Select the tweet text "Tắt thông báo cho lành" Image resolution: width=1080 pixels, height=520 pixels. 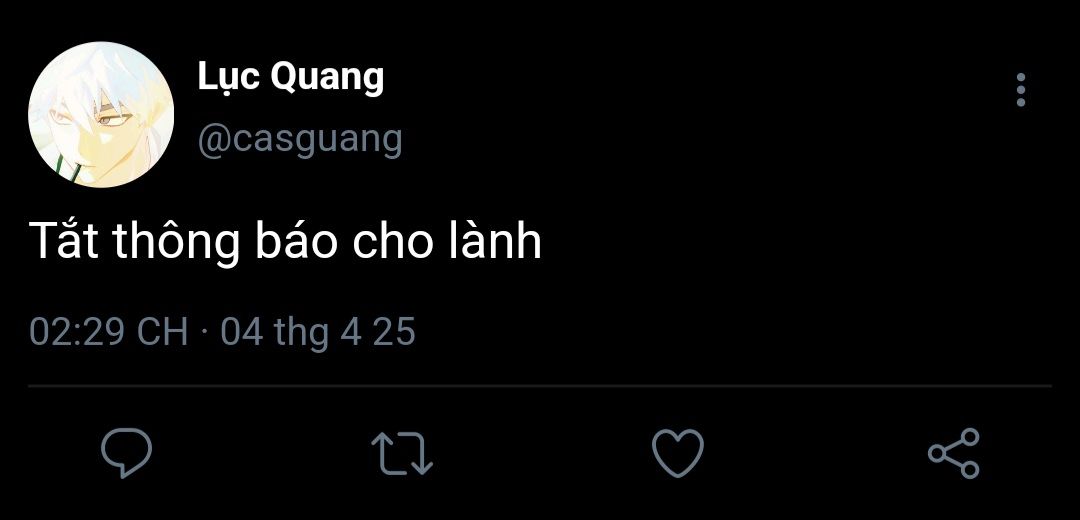(285, 242)
